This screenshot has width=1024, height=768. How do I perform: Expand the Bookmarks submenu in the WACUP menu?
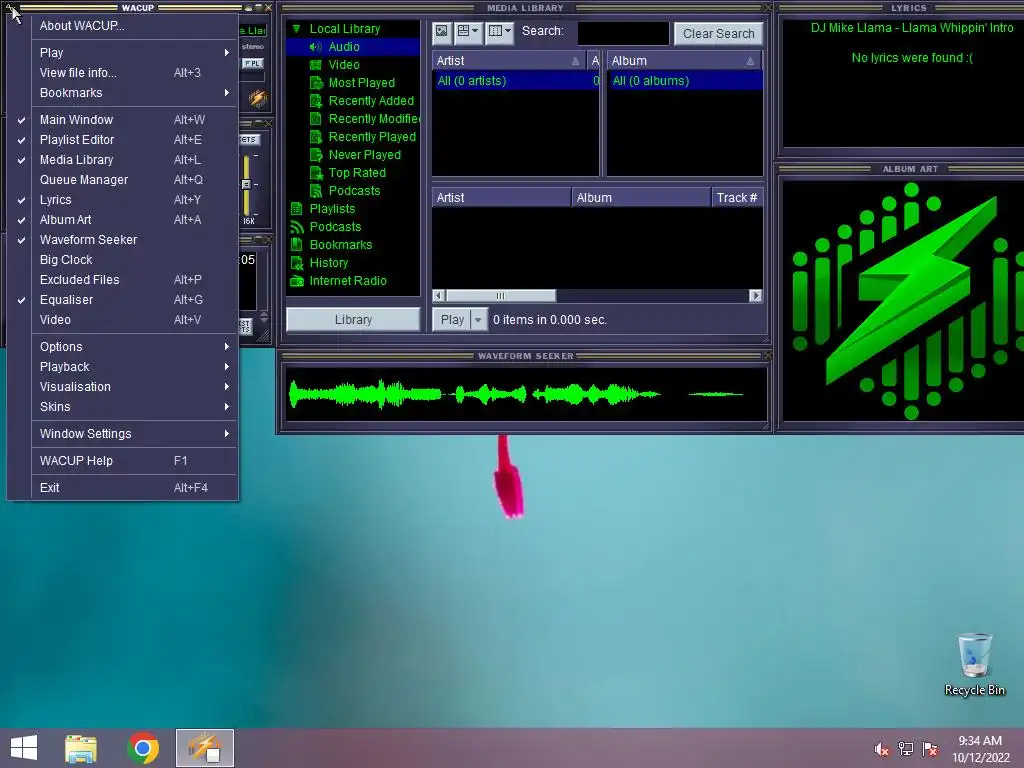pyautogui.click(x=122, y=93)
